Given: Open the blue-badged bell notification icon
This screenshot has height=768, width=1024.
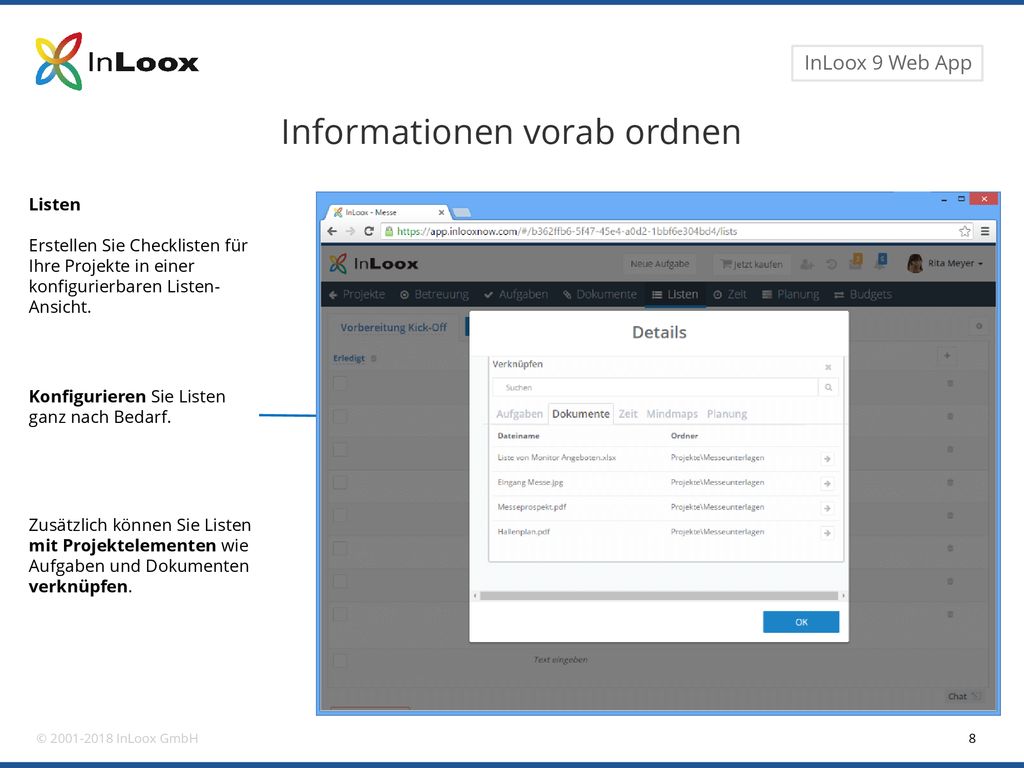Looking at the screenshot, I should tap(881, 262).
